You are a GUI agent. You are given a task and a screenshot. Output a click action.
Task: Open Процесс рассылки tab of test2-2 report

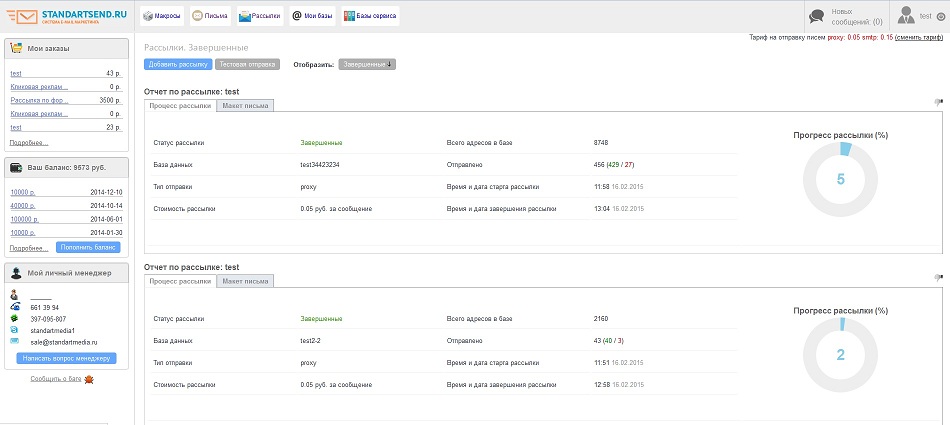[x=181, y=281]
